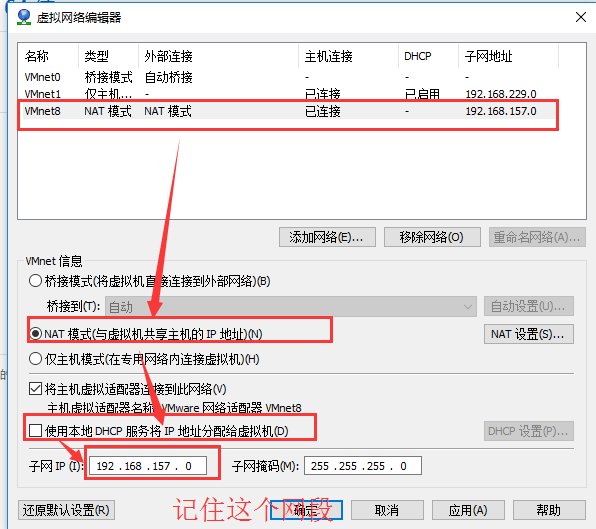Click the 子网 IP input field

(x=148, y=466)
